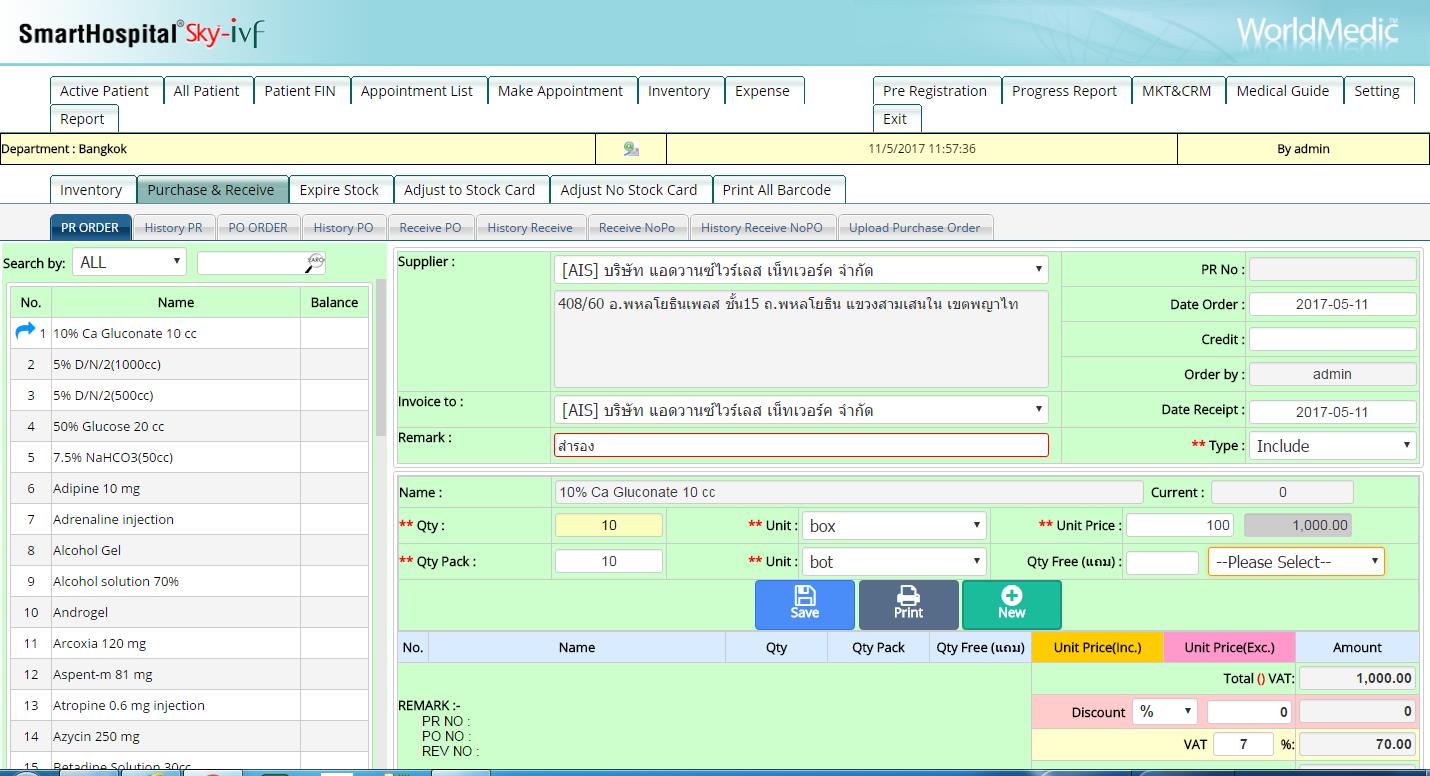Click blue arrow beside 10% Ca Gluconate
1430x776 pixels.
(x=26, y=331)
